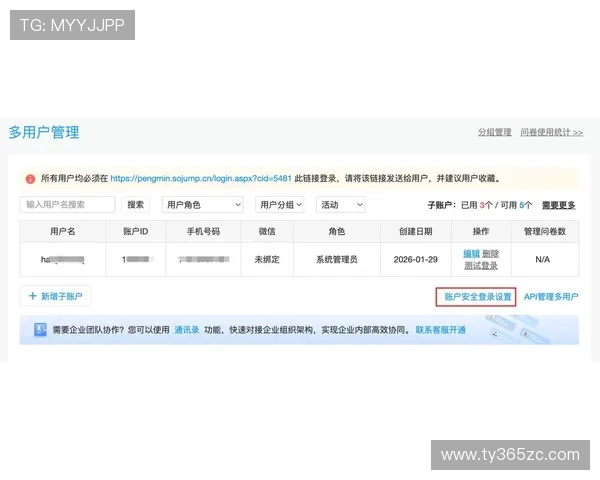Click the 微信 column header
Screen dimensions: 600x480
click(267, 231)
